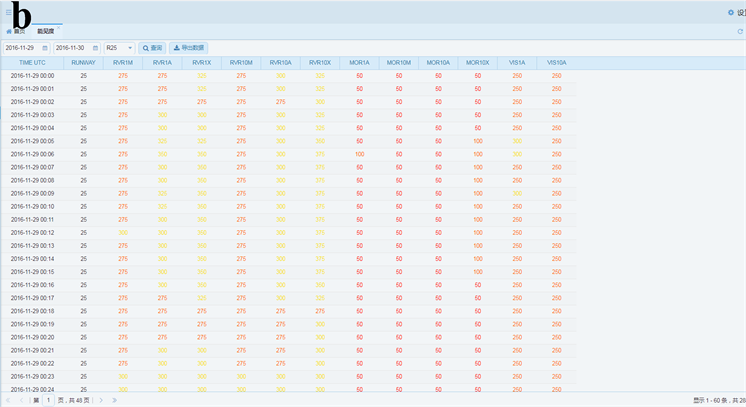The image size is (746, 407).
Task: Close the 能见度 tab
Action: [58, 27]
